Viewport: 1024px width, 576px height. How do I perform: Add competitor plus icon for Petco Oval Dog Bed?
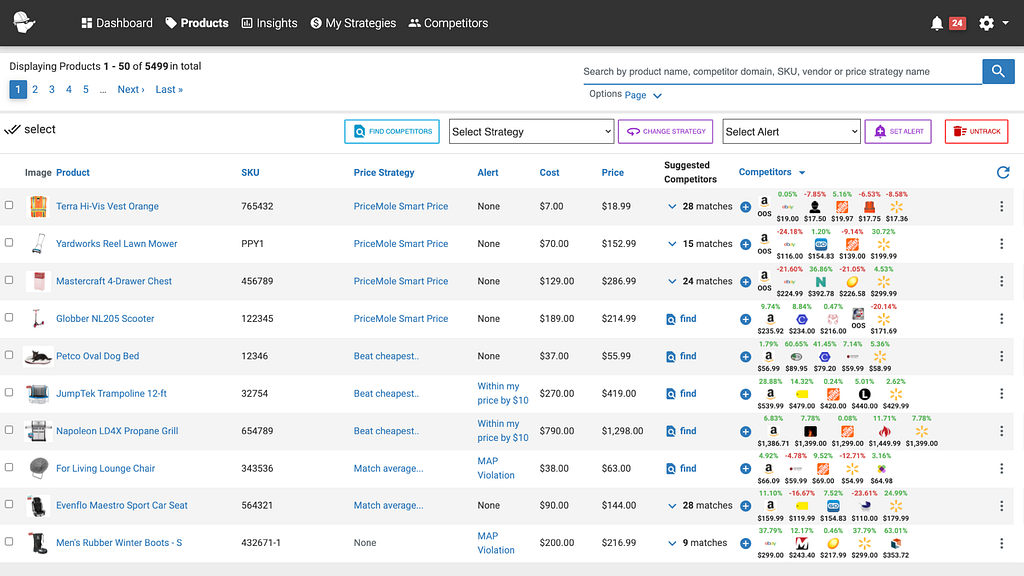click(x=745, y=357)
